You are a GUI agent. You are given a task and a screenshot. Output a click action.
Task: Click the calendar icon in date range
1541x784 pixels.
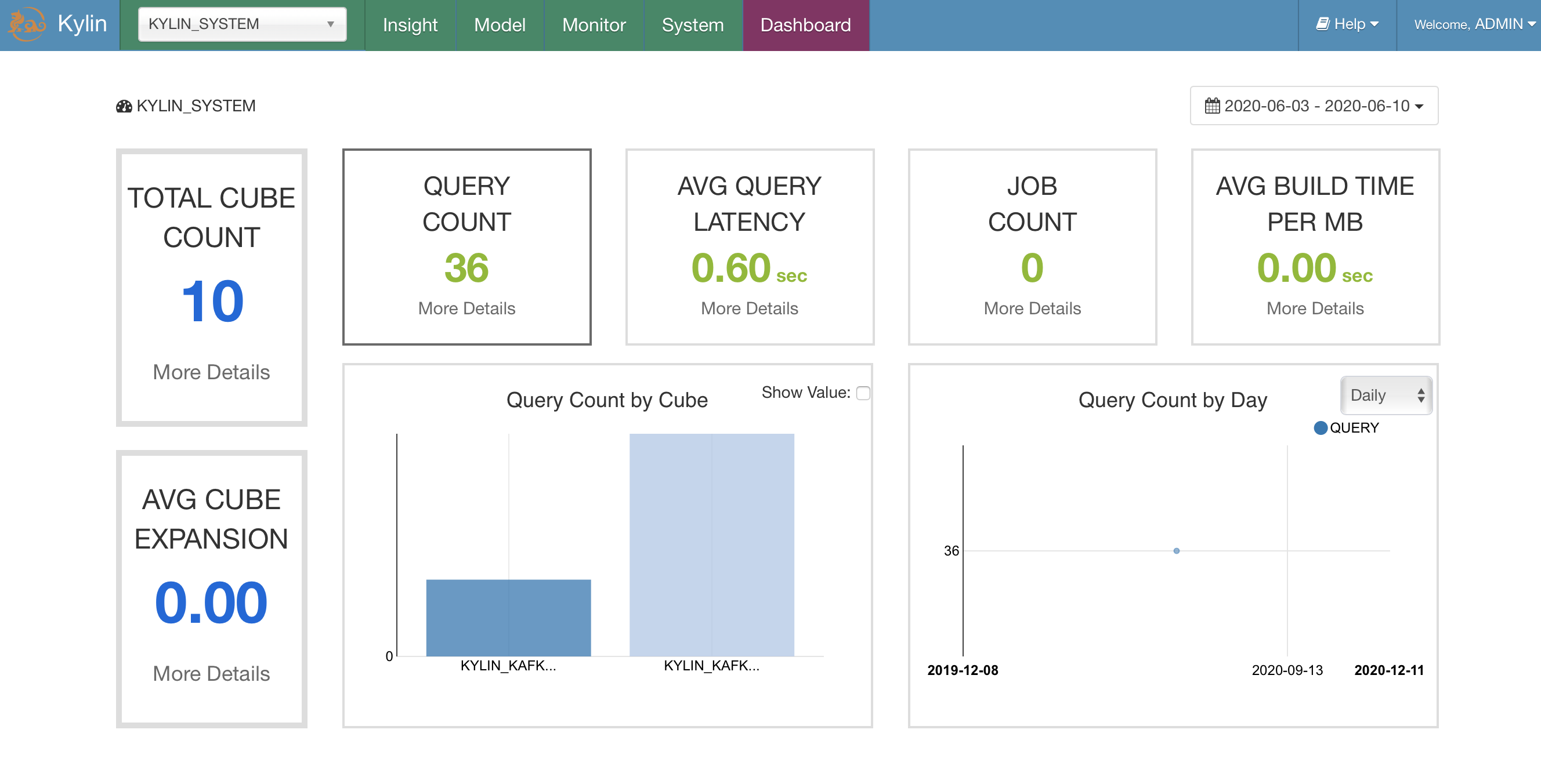[x=1211, y=106]
